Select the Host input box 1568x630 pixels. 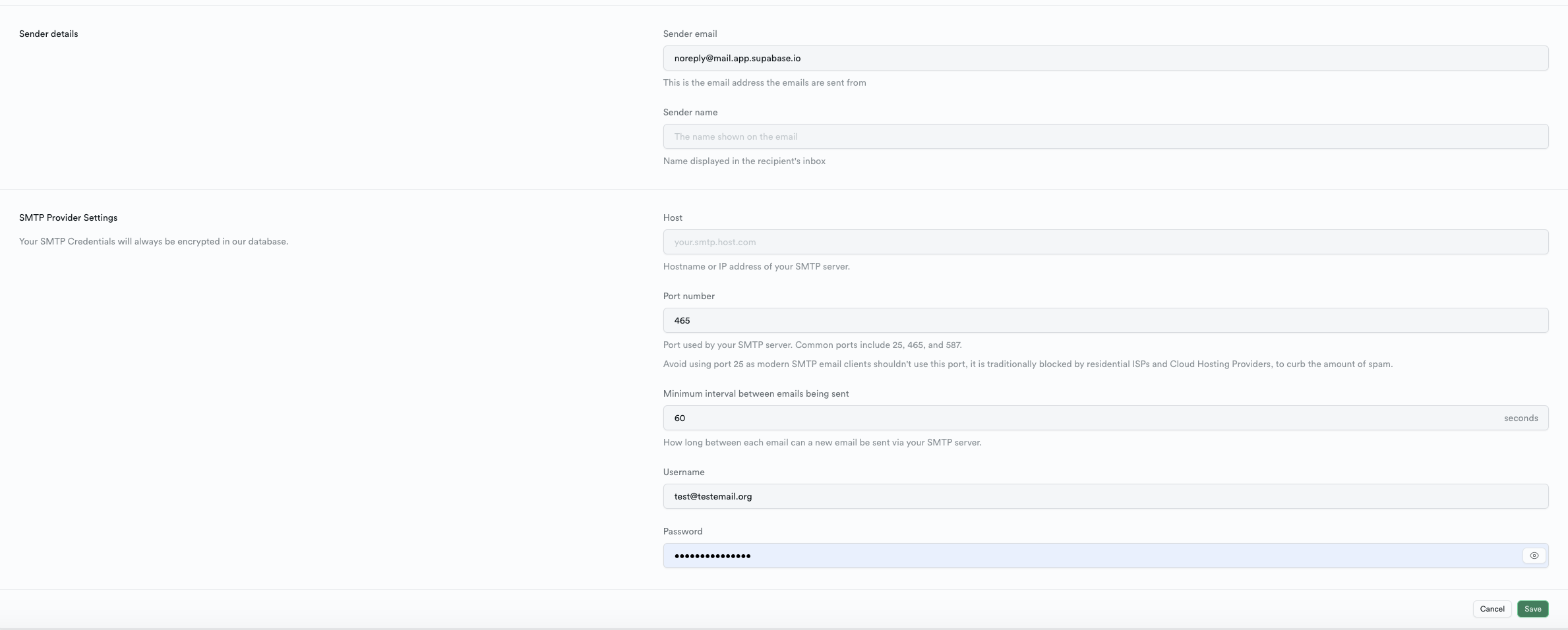[1105, 242]
